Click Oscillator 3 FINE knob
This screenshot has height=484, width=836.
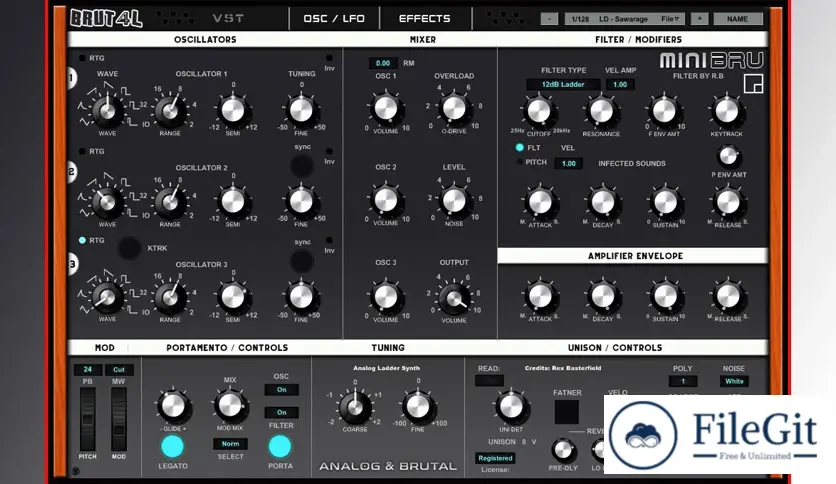click(x=301, y=297)
